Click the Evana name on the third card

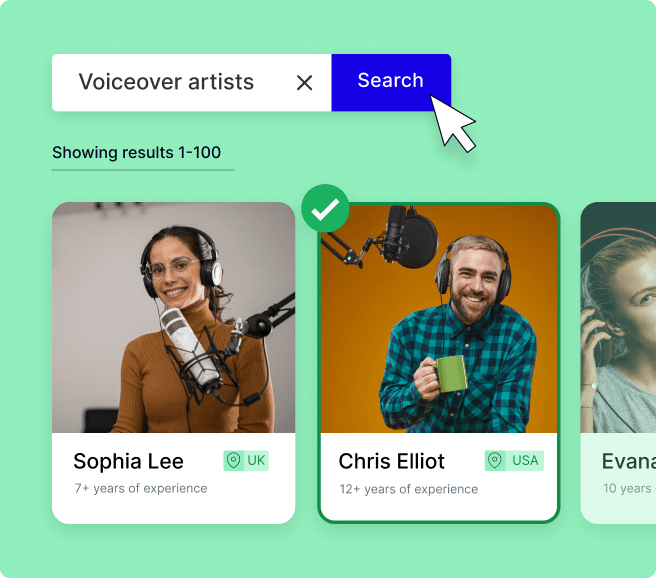click(629, 461)
